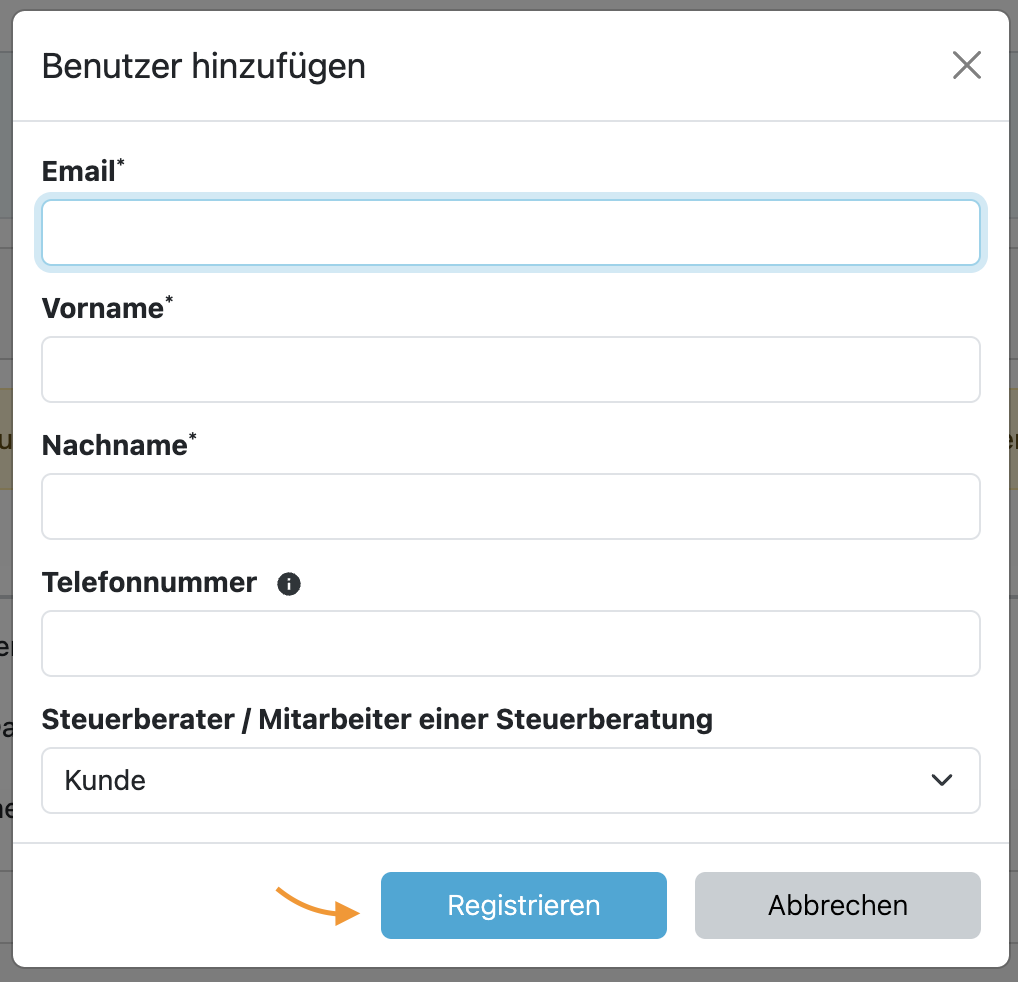Close the Benutzer hinzufügen dialog
This screenshot has height=982, width=1018.
[x=966, y=66]
